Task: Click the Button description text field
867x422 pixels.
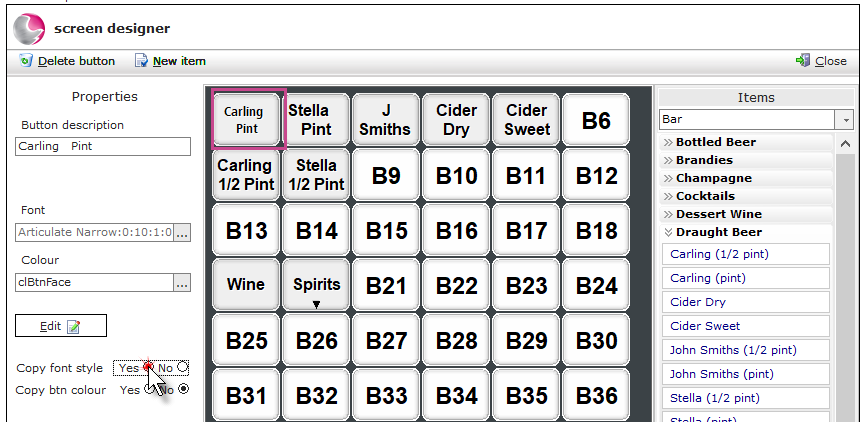Action: point(103,147)
